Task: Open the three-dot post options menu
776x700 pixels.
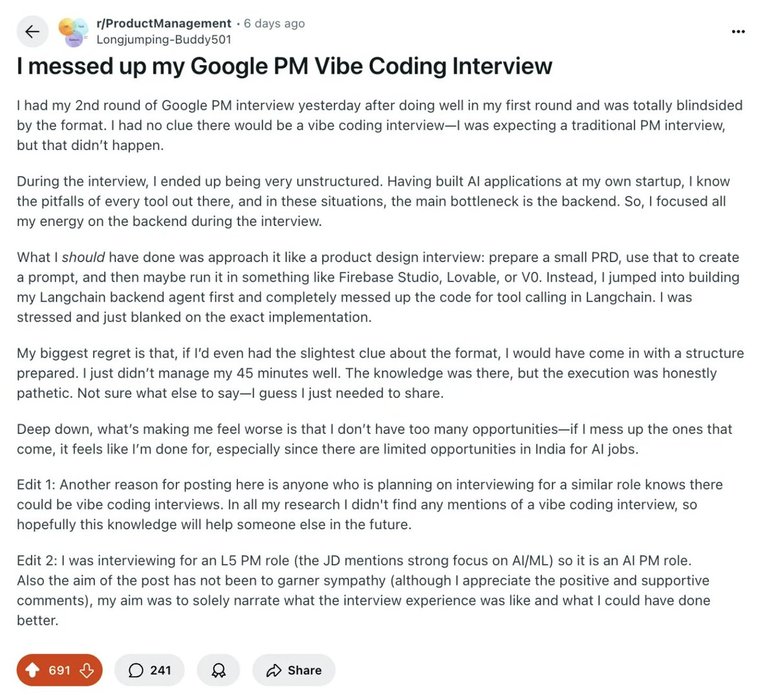Action: click(x=738, y=31)
